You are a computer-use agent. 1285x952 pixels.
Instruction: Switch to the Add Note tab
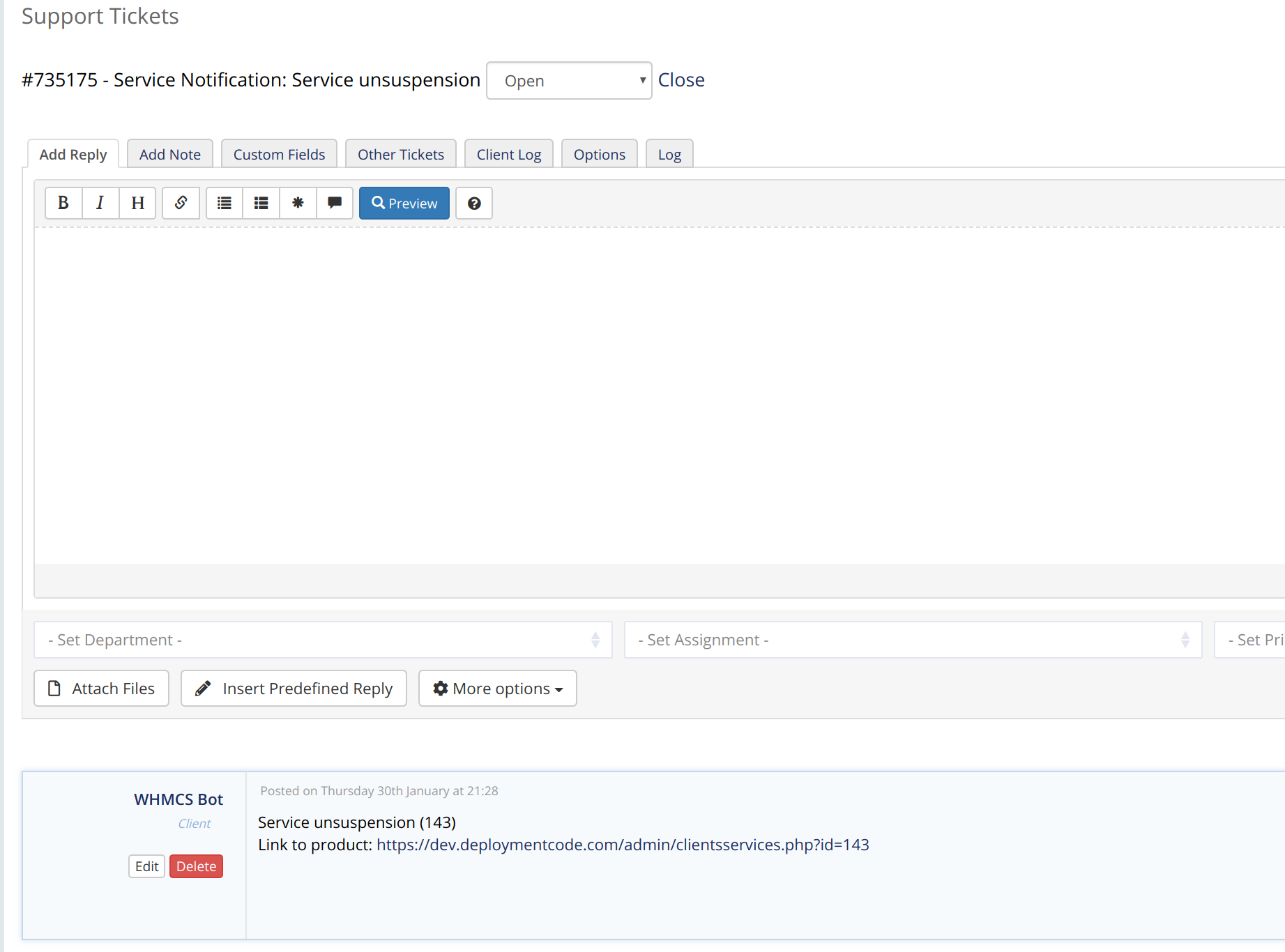pyautogui.click(x=169, y=154)
